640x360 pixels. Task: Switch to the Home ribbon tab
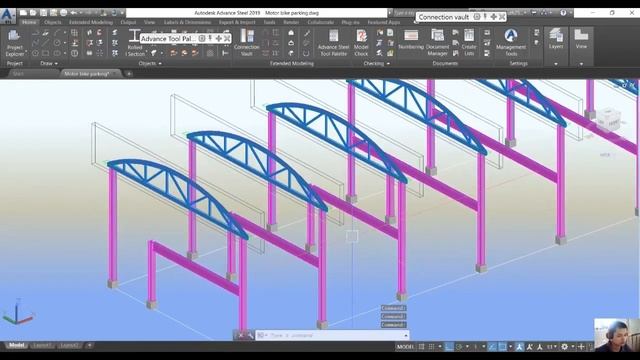pos(29,22)
